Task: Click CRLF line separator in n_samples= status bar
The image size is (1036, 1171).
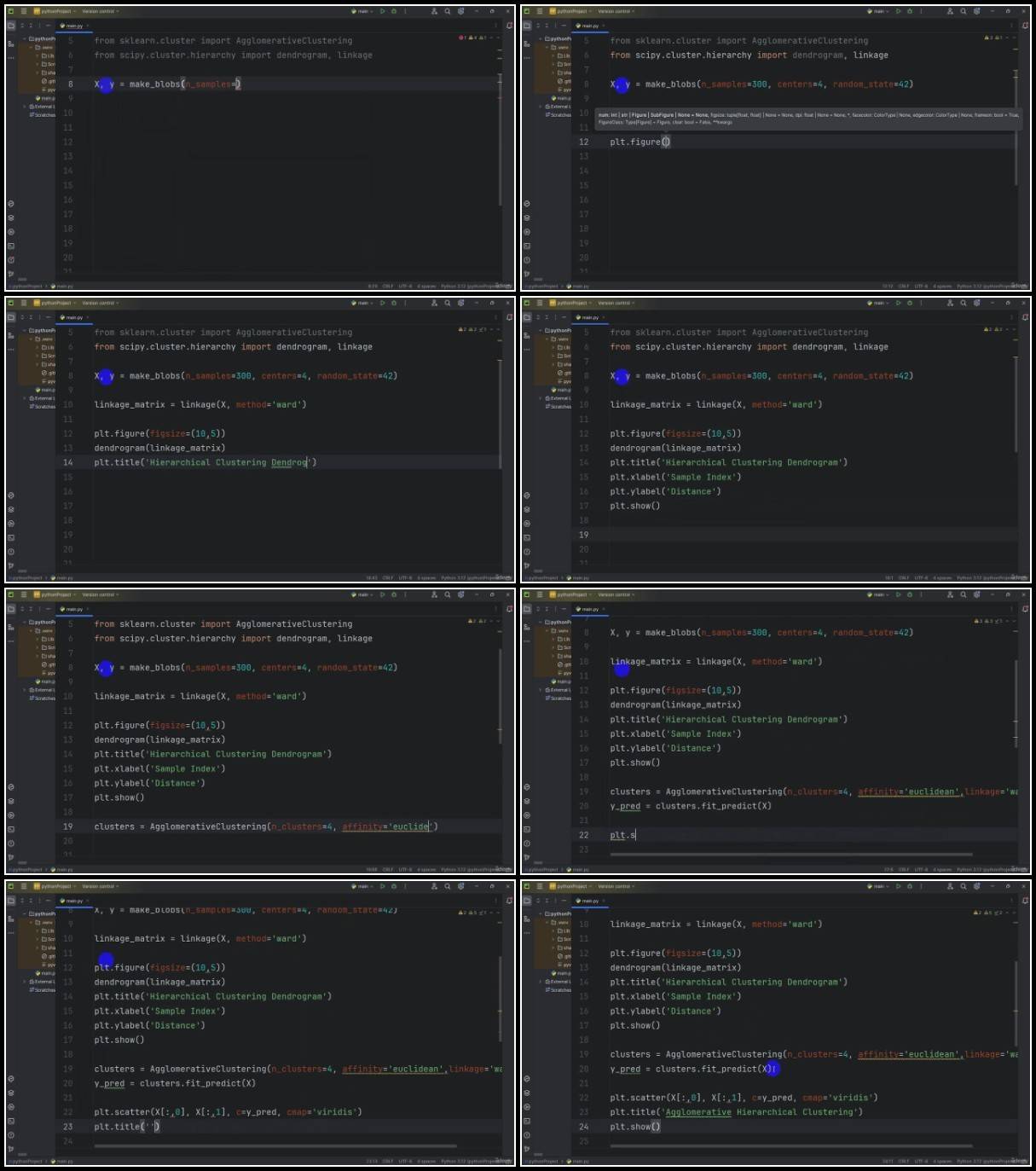Action: click(x=388, y=286)
